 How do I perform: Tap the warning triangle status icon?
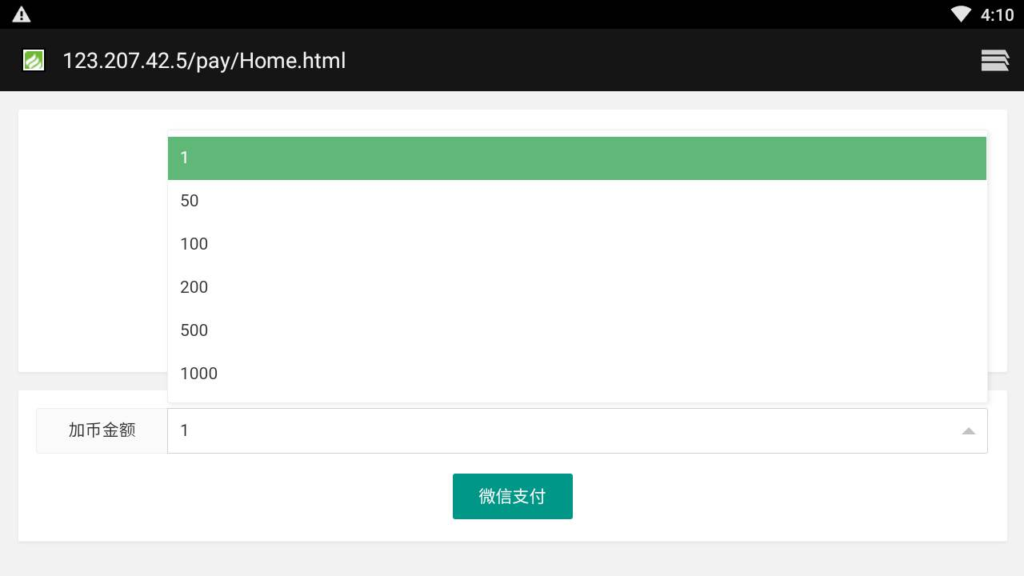(22, 14)
